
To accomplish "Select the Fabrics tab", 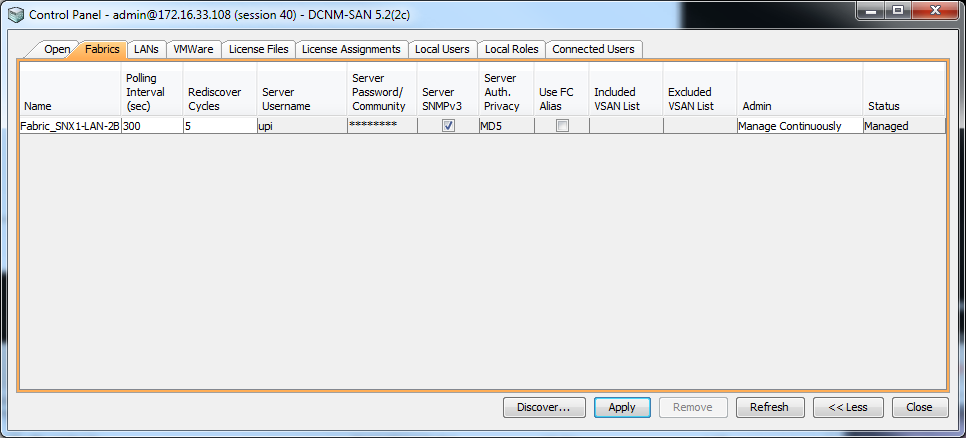I will tap(102, 49).
